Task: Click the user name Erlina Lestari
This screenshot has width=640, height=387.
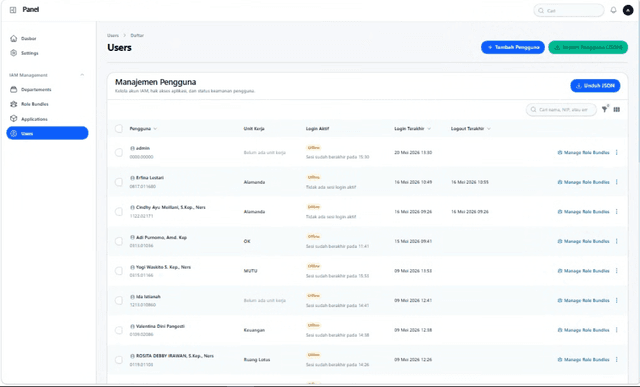Action: click(x=150, y=178)
